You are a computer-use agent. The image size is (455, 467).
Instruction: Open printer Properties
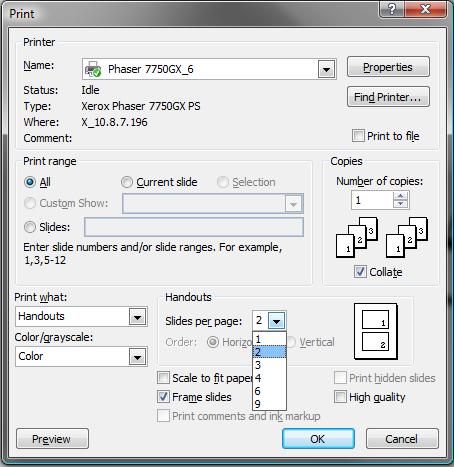click(x=388, y=67)
